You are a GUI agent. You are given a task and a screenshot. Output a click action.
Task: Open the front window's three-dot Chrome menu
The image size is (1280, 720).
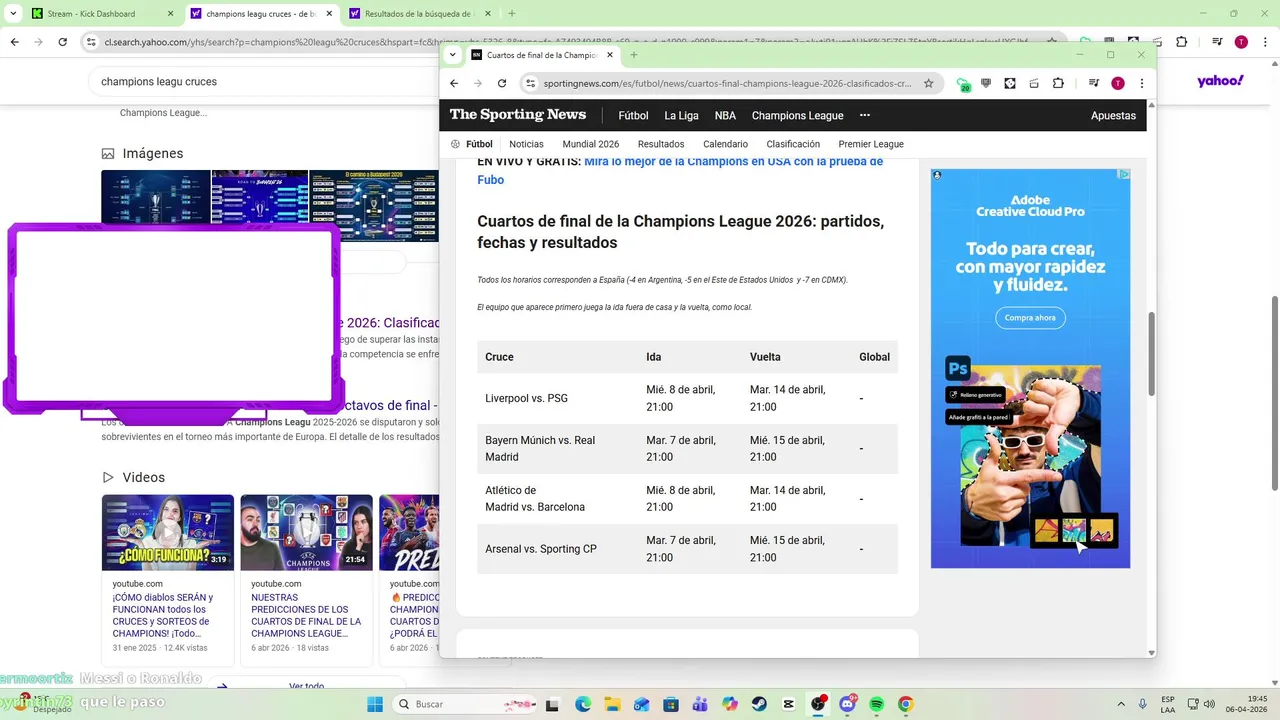[x=1140, y=84]
